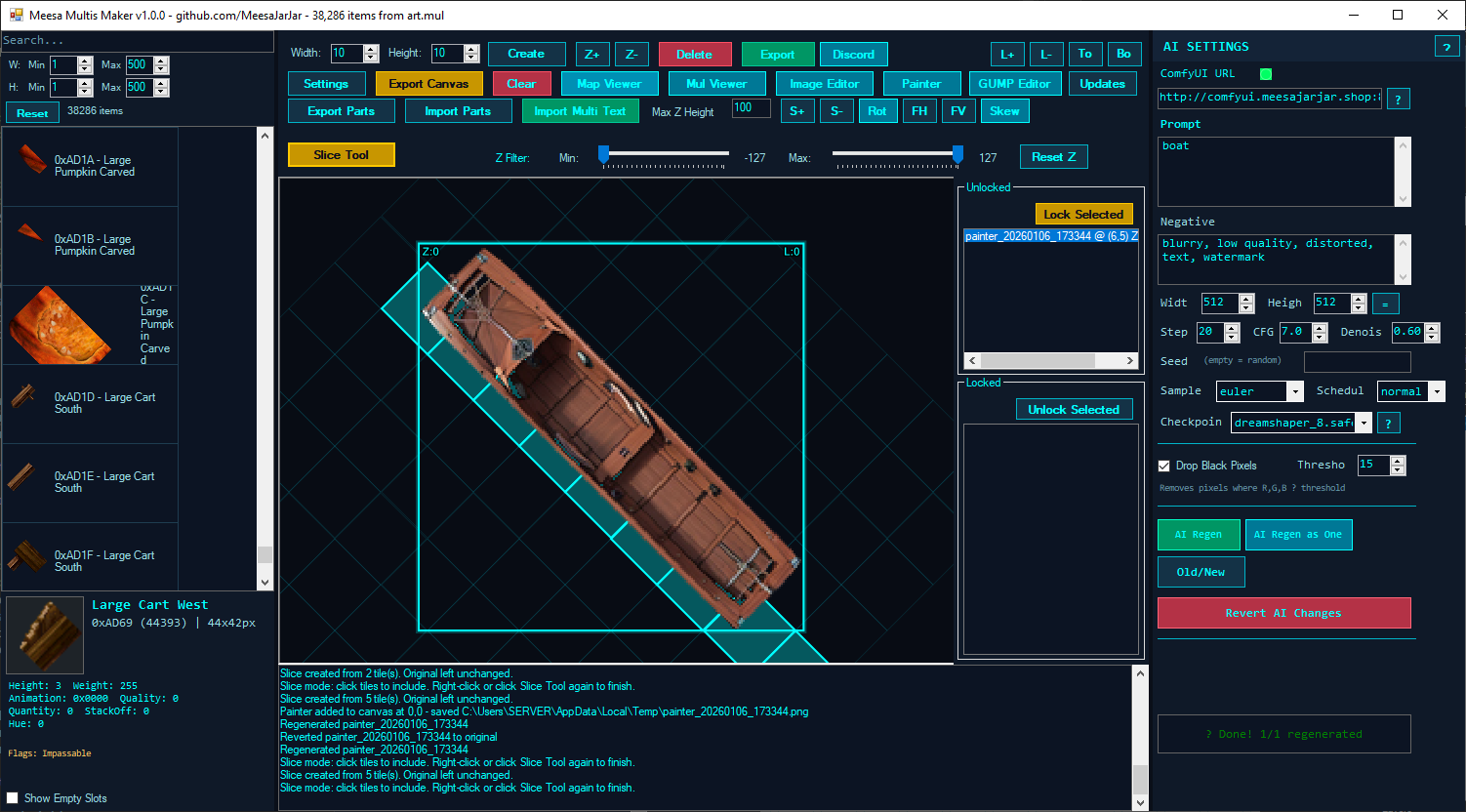Increase the Threshold stepper value
The height and width of the screenshot is (812, 1466).
click(x=1398, y=461)
